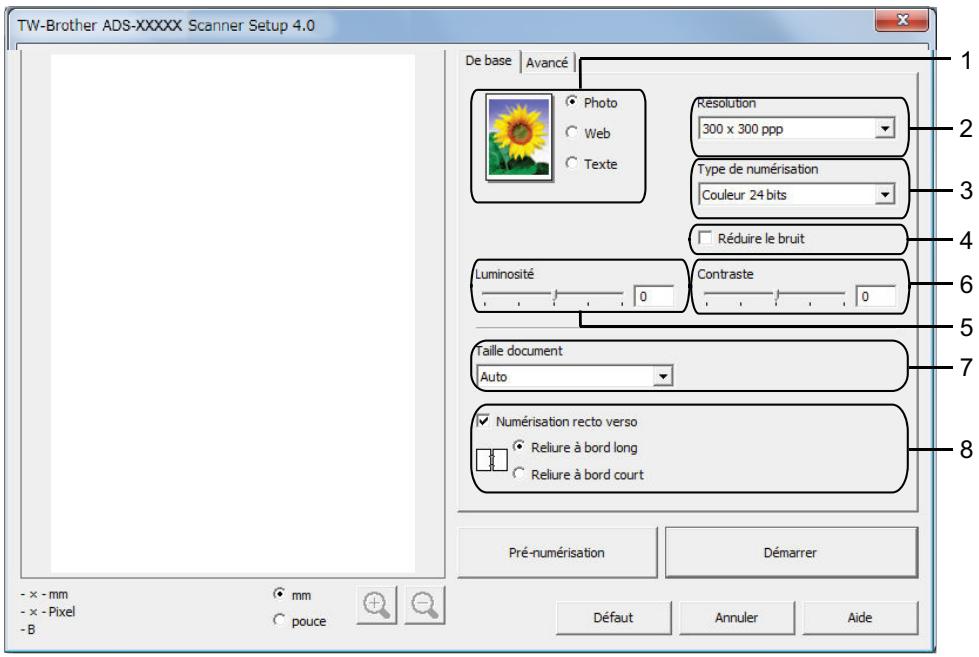Select Reliure à bord court option
The image size is (979, 657).
518,473
